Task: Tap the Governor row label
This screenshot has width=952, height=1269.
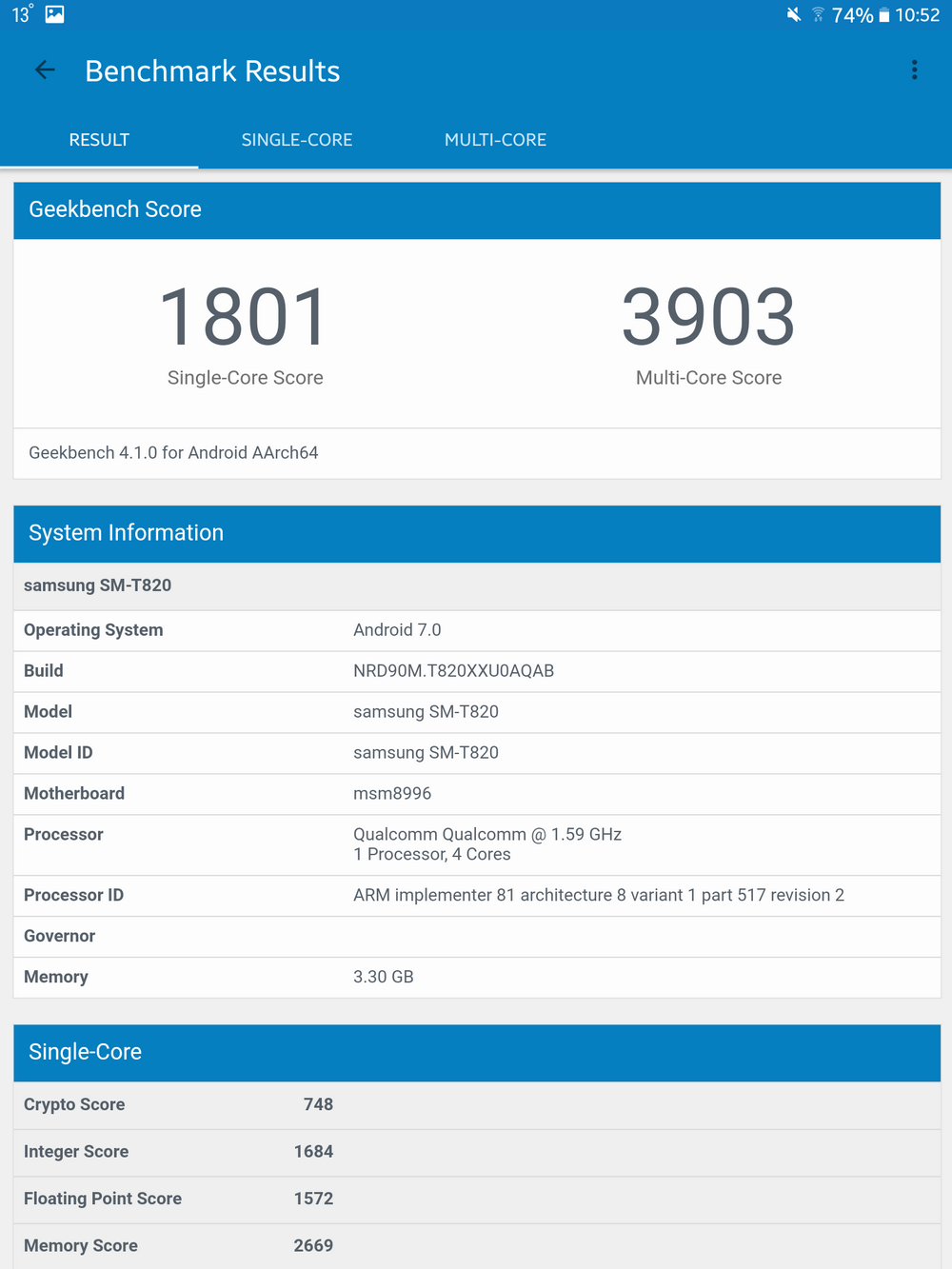Action: click(59, 937)
